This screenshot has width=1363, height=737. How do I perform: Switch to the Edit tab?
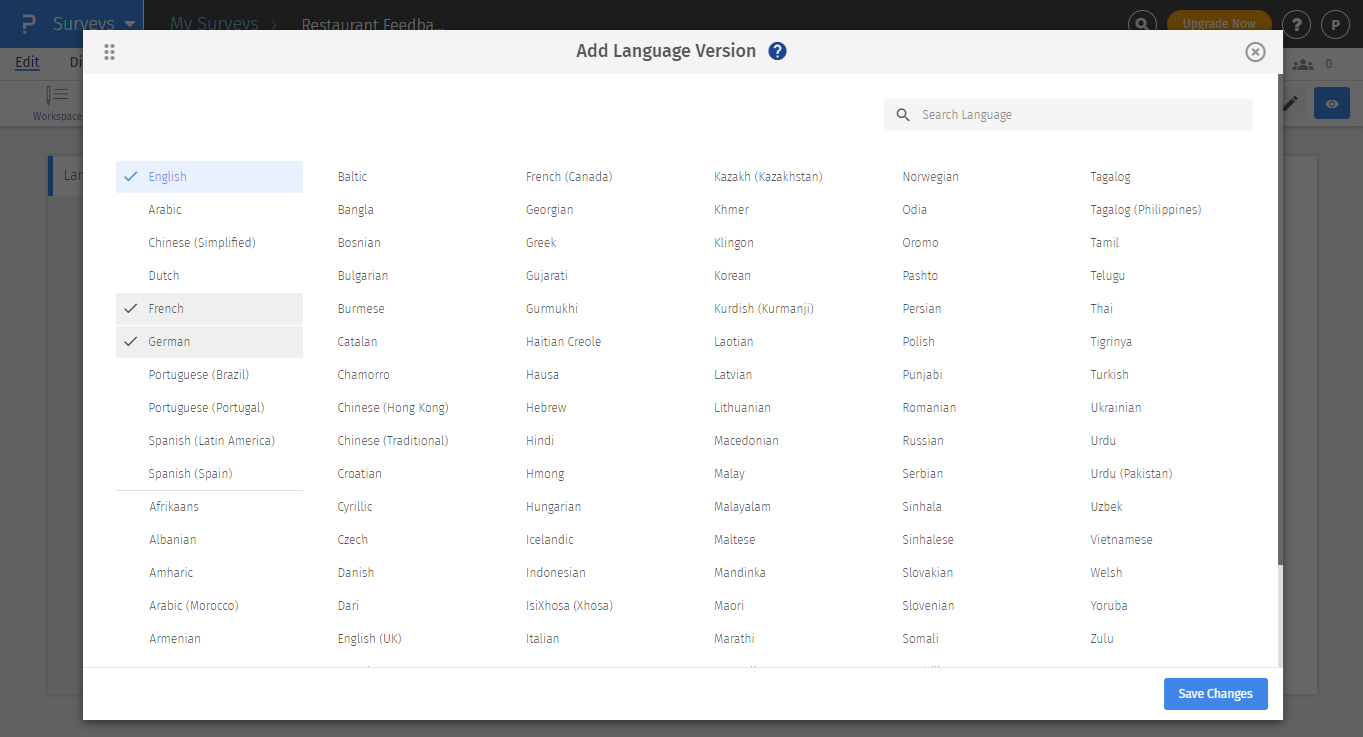click(27, 62)
